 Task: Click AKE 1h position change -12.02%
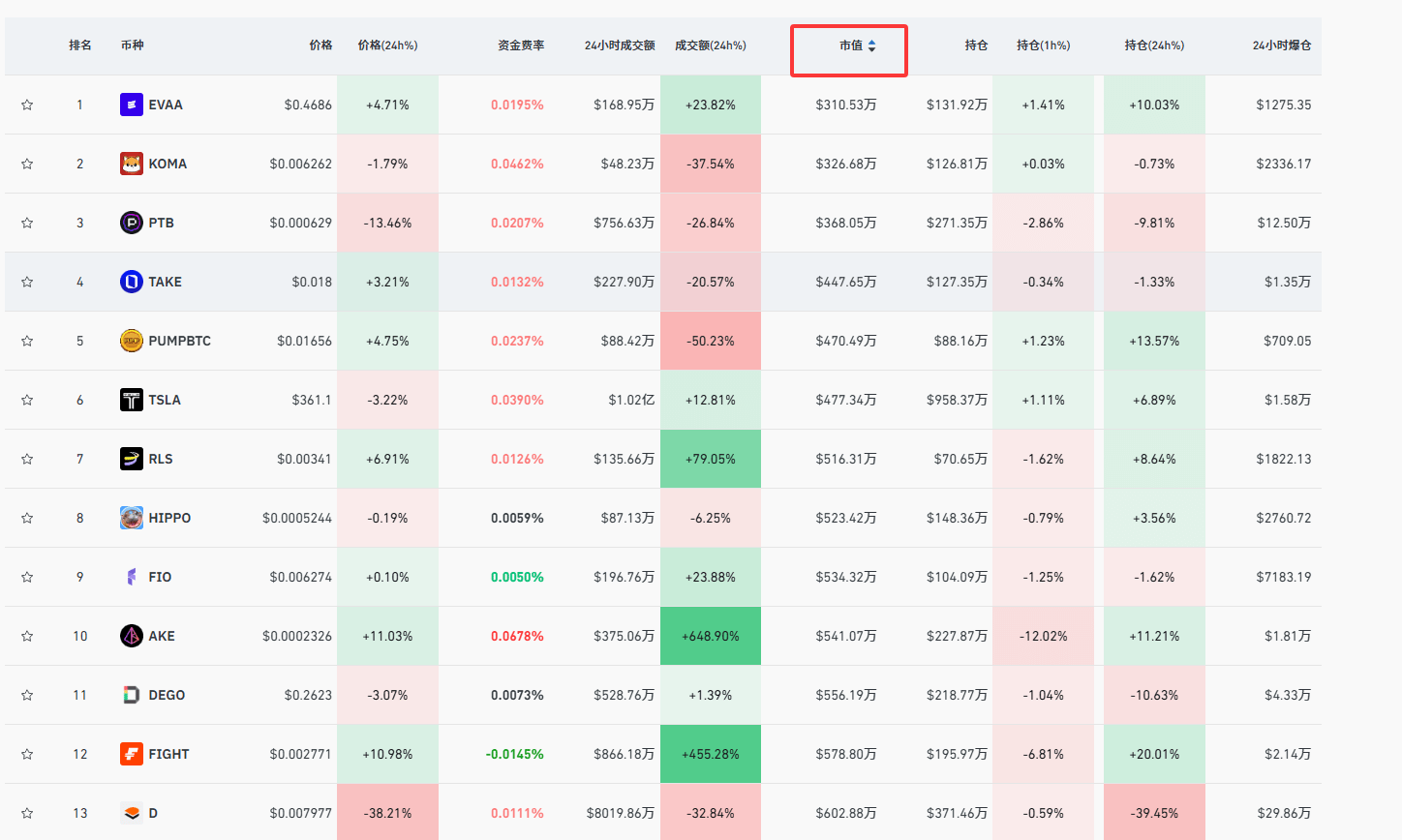pyautogui.click(x=1044, y=636)
